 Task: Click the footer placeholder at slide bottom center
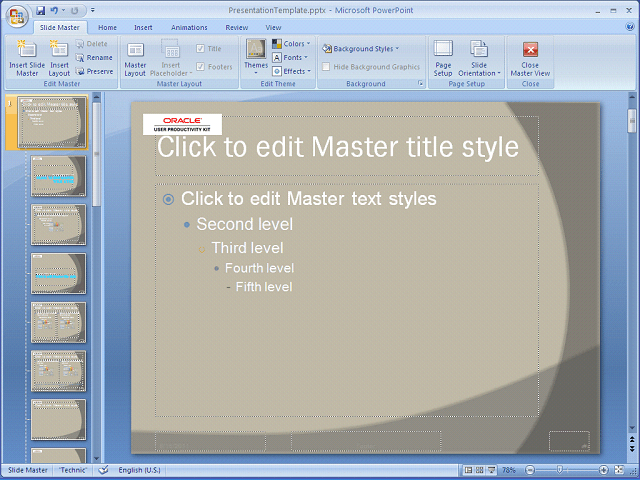point(366,441)
